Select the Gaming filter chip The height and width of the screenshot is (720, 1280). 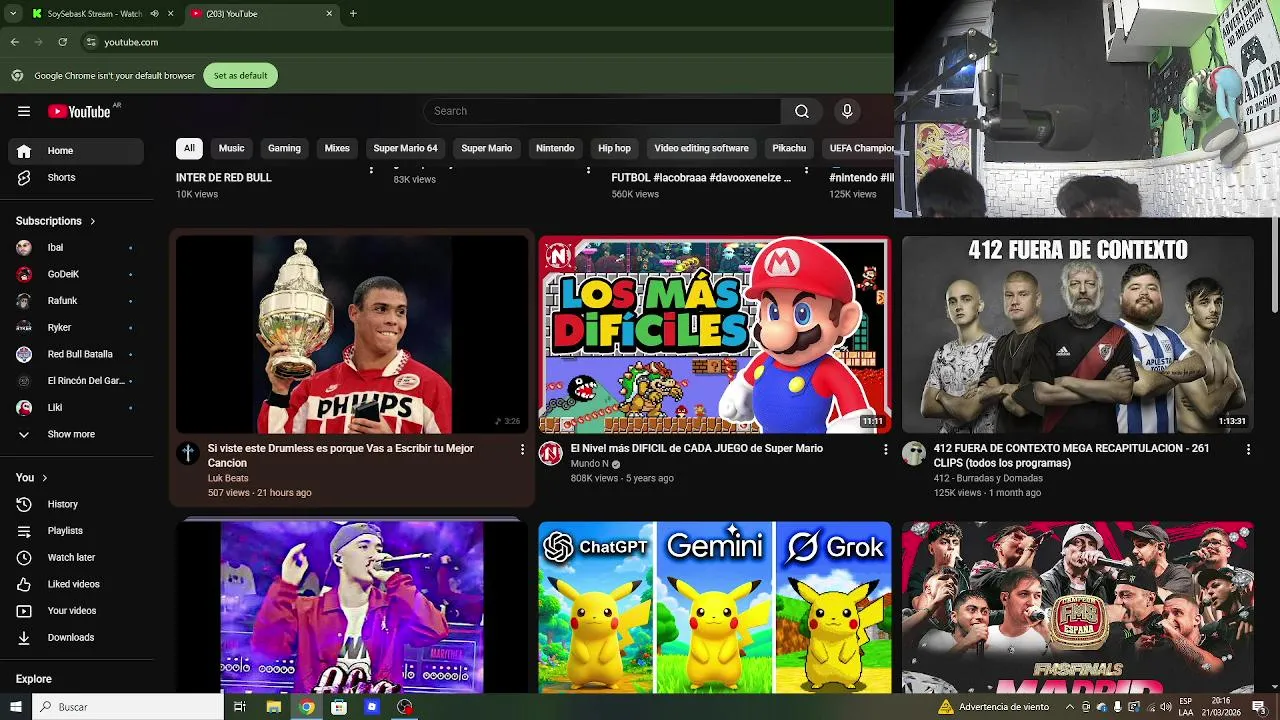tap(284, 148)
